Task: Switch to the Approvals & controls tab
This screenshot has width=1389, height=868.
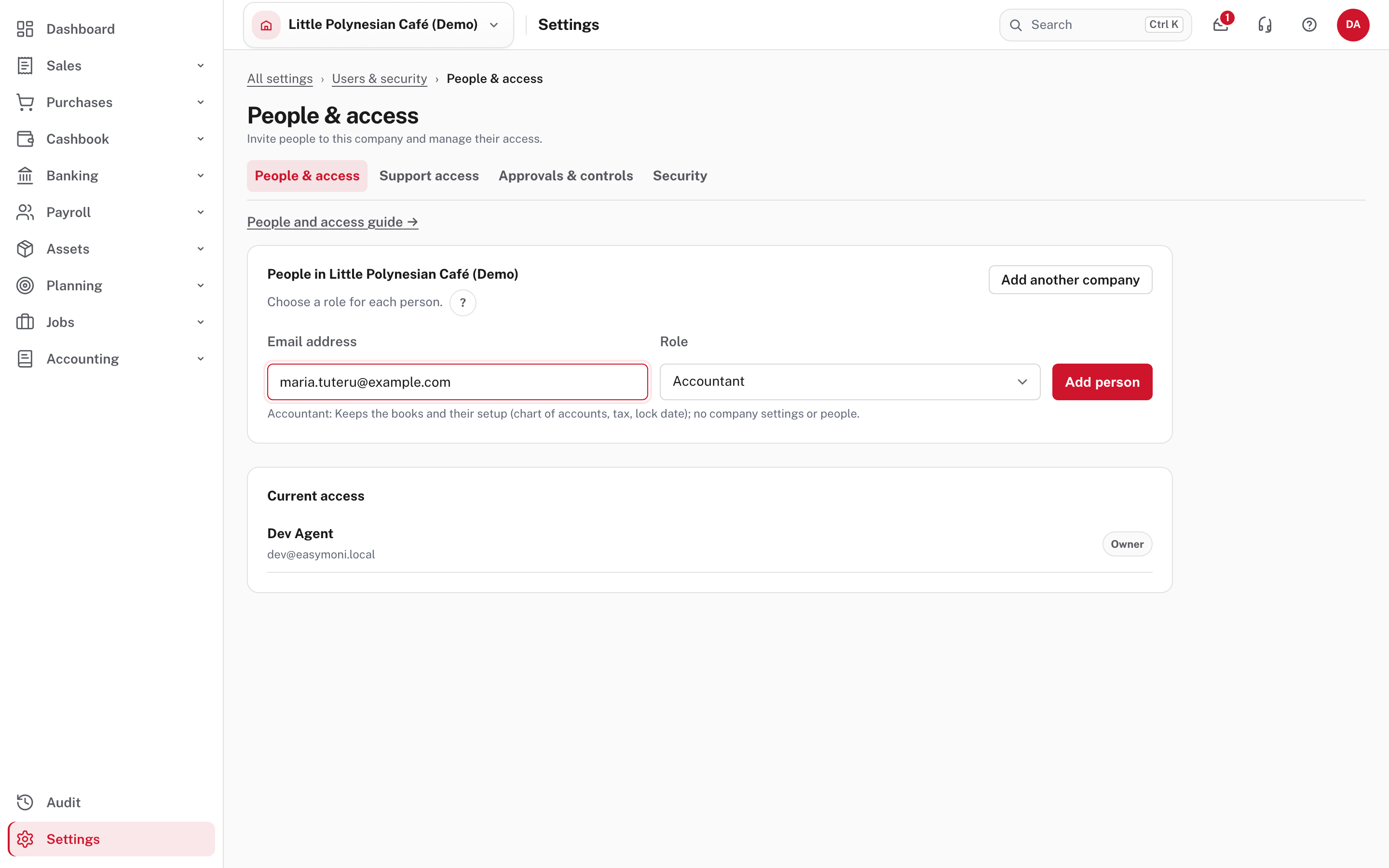Action: point(565,176)
